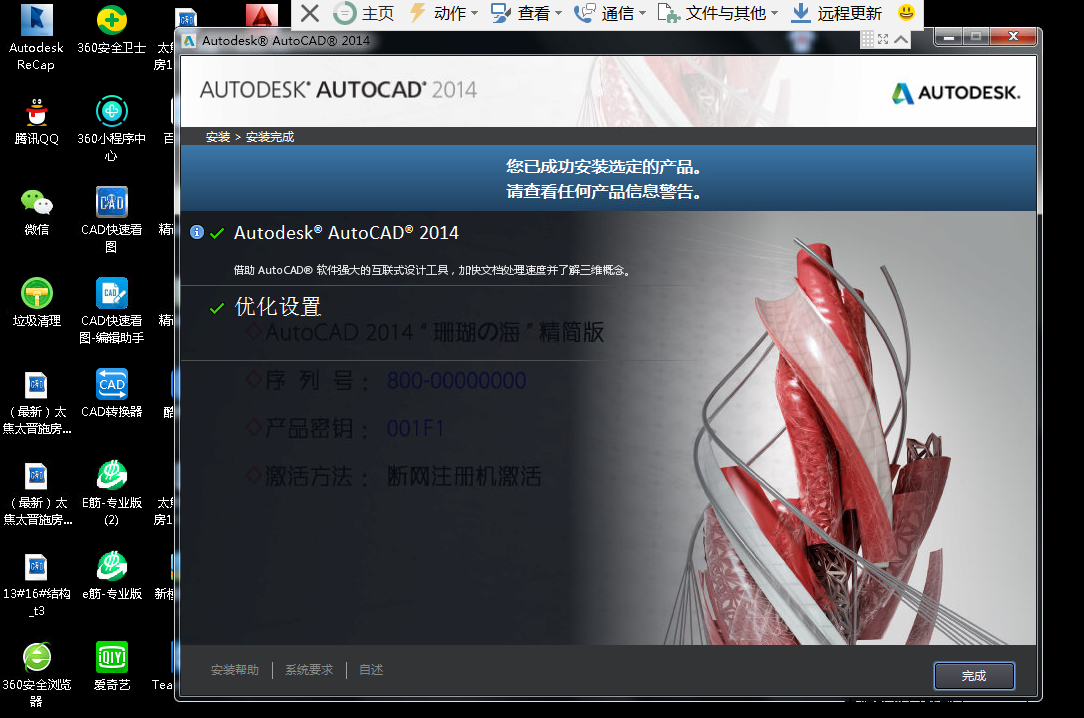1084x718 pixels.
Task: Open the upper （最新）太焦太晋施房 file icon
Action: [x=37, y=402]
